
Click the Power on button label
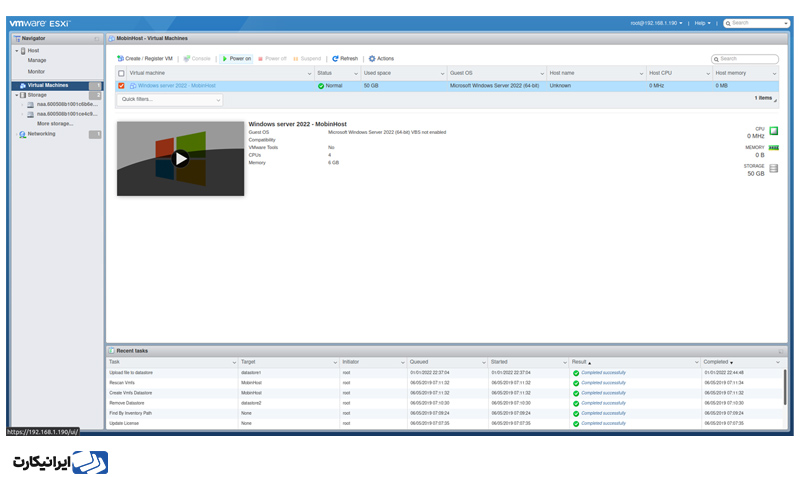pos(240,59)
